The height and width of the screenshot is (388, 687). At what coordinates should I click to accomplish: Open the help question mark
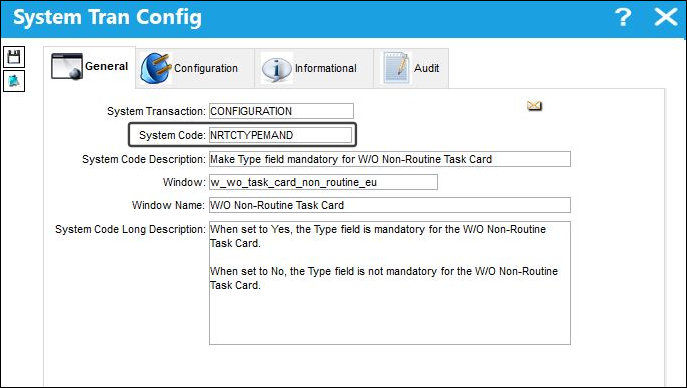(623, 18)
